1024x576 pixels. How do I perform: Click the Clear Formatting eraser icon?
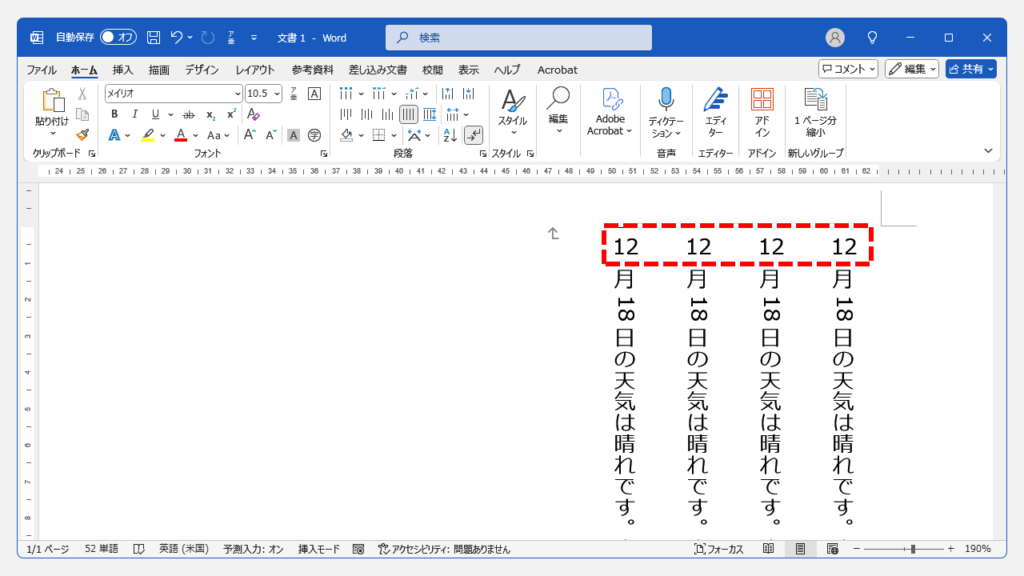(253, 114)
